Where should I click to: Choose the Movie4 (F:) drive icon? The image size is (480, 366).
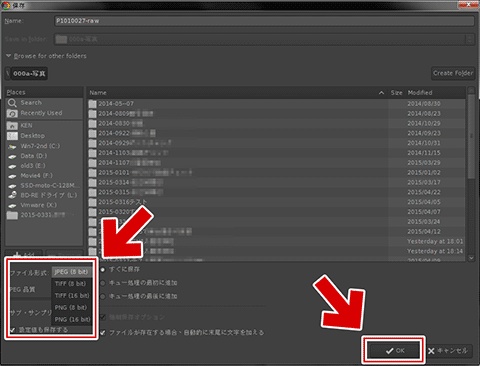tap(12, 176)
